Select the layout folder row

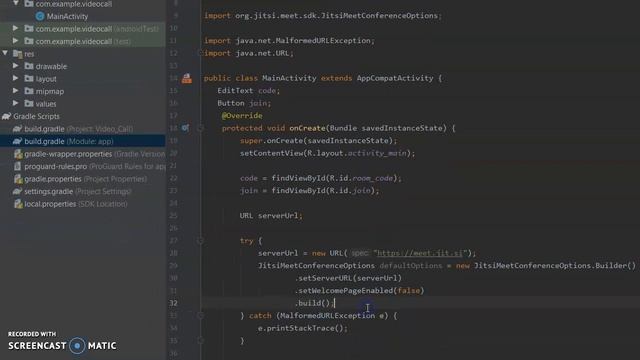tap(83, 79)
